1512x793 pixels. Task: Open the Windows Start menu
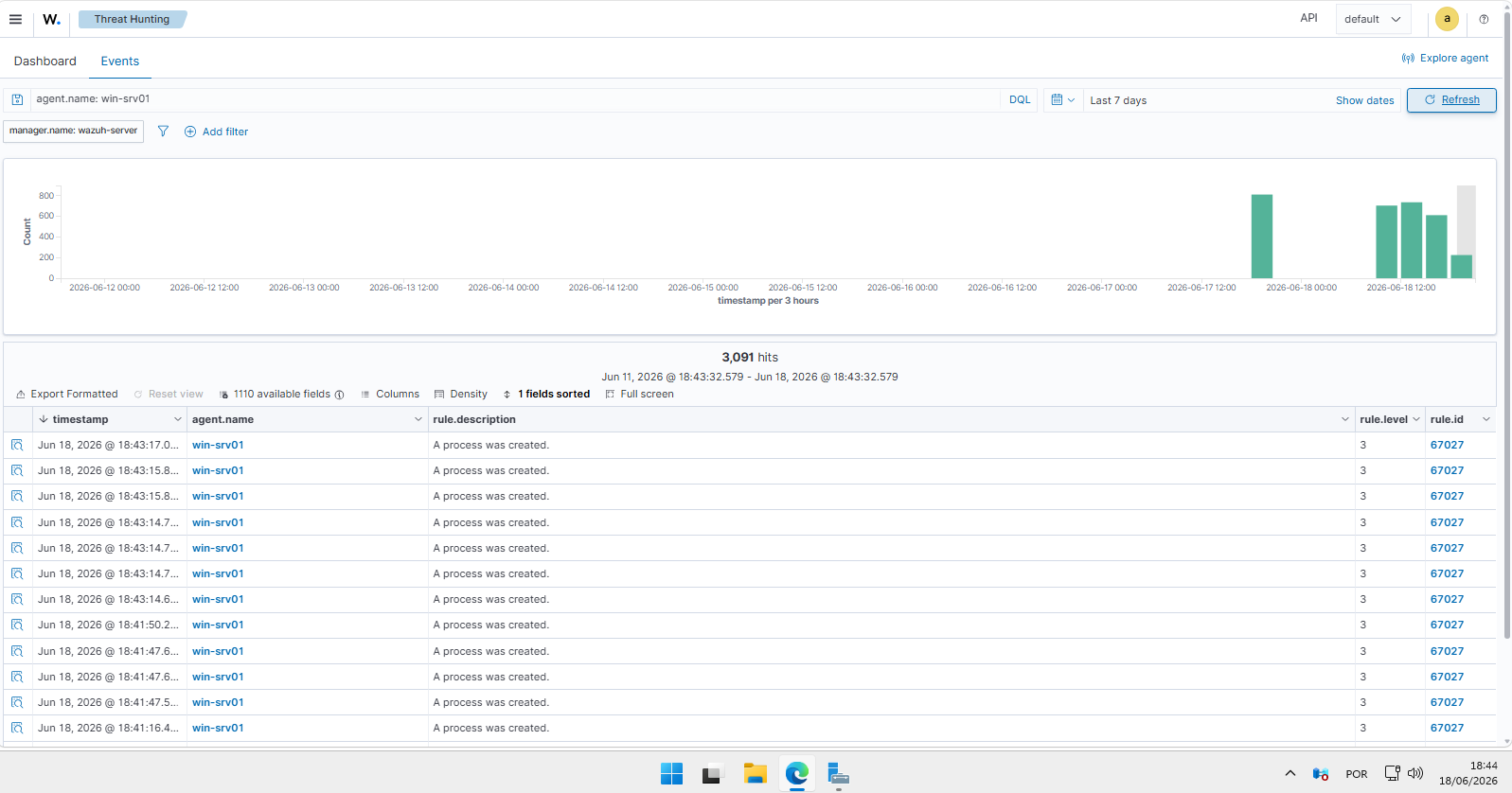pos(671,774)
